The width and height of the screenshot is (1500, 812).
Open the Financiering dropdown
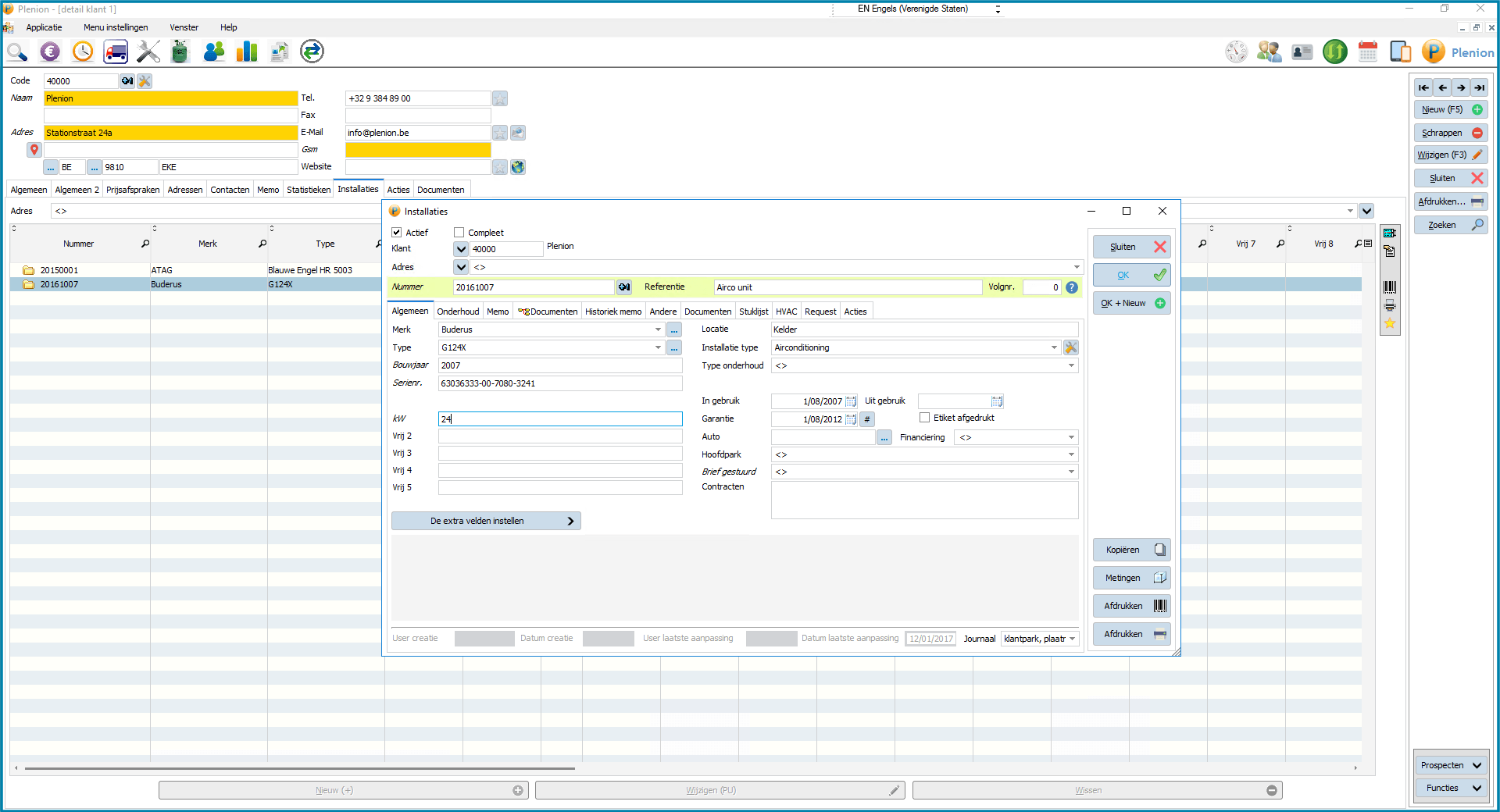(x=1071, y=437)
